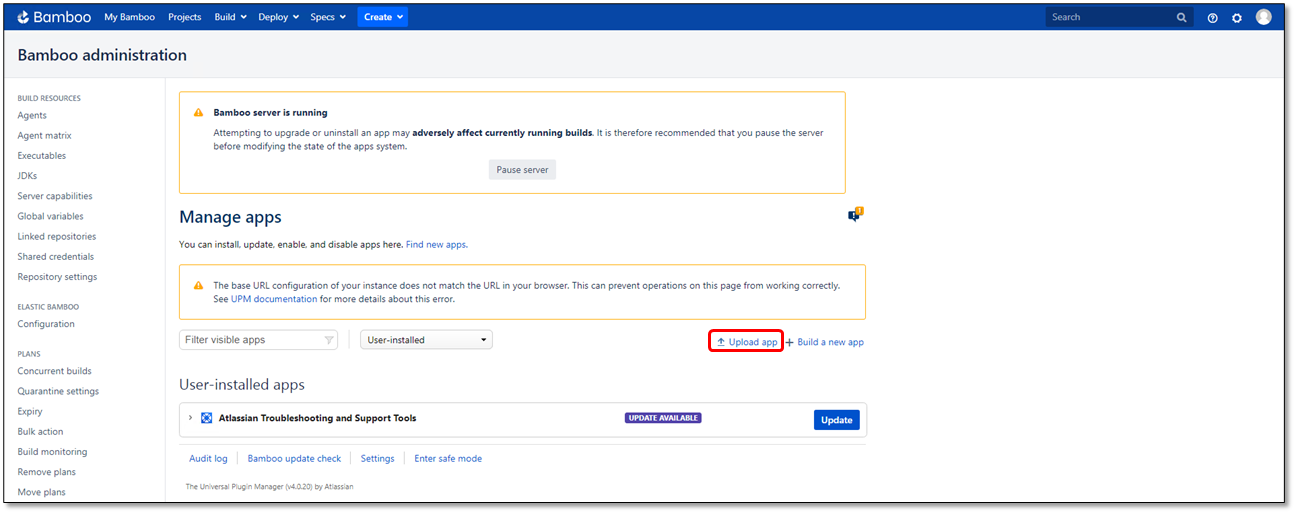Open Move plans in sidebar
Image resolution: width=1295 pixels, height=513 pixels.
pyautogui.click(x=41, y=492)
